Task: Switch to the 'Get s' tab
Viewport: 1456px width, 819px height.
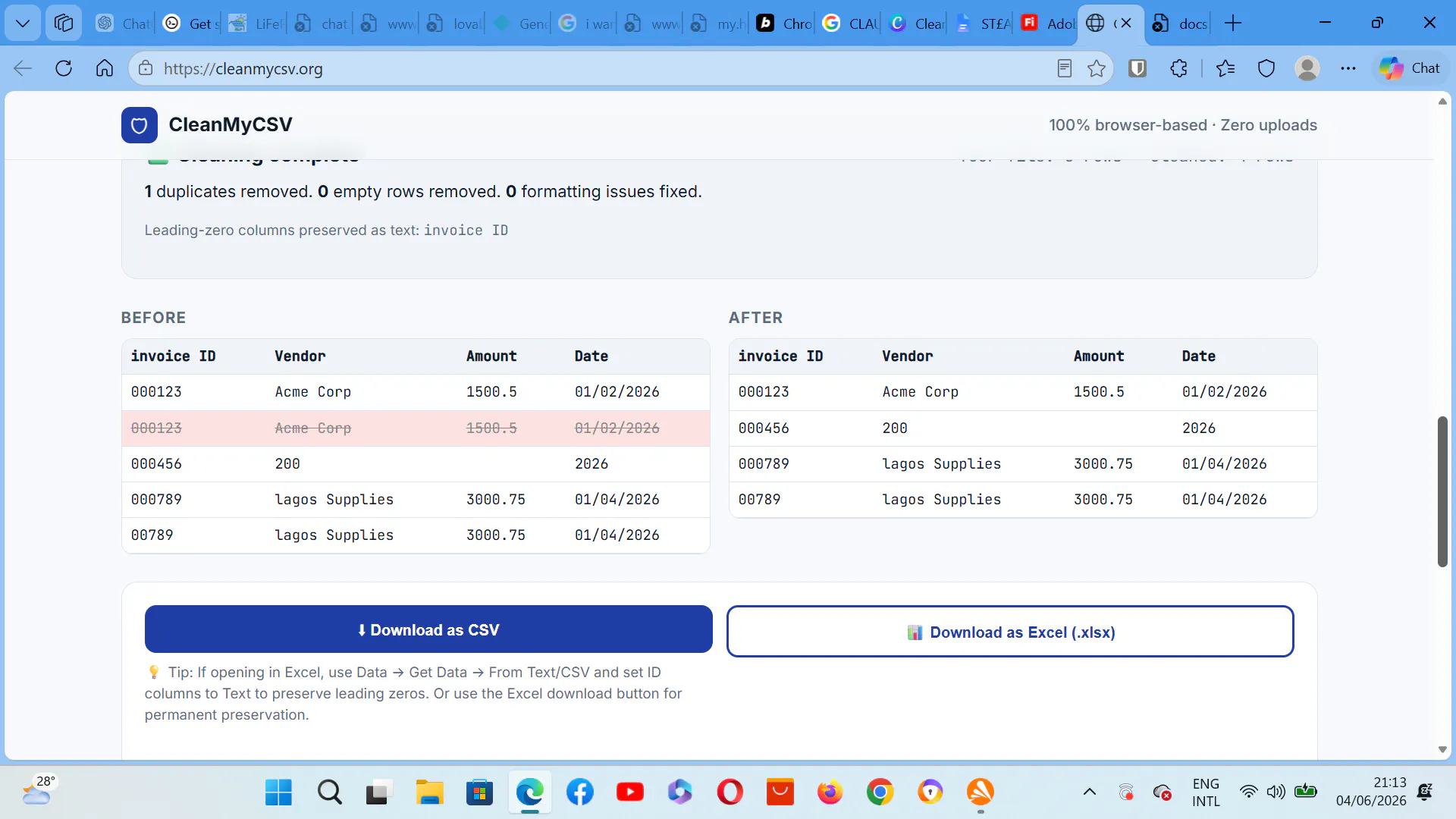Action: pos(191,24)
